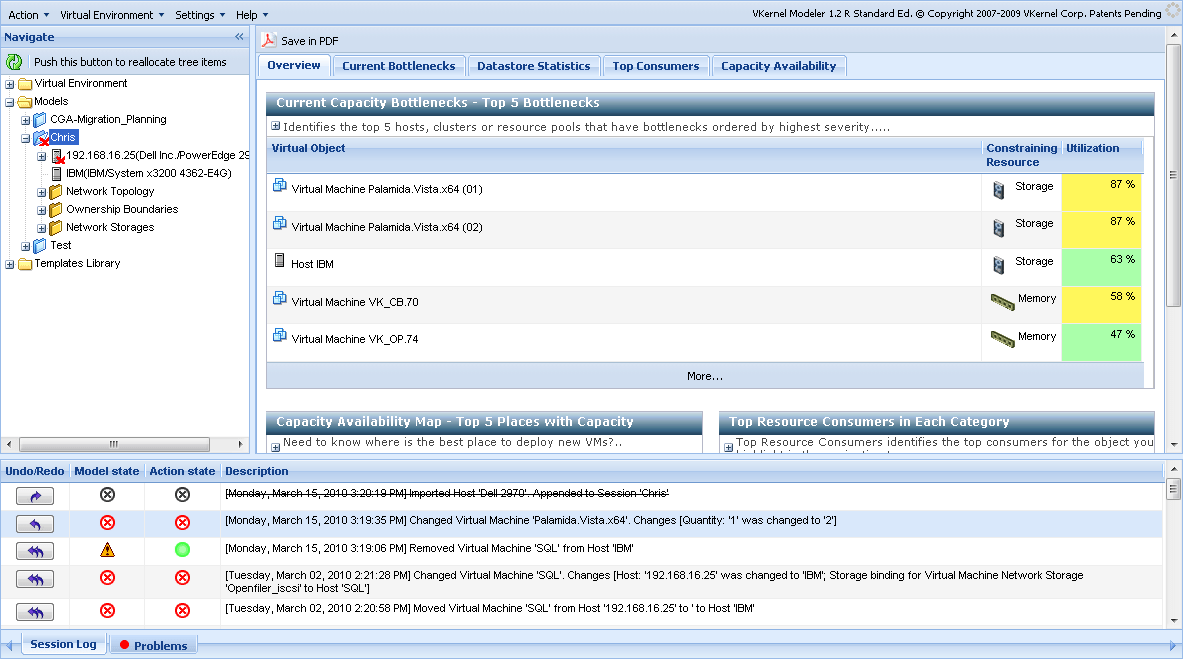Image resolution: width=1183 pixels, height=659 pixels.
Task: Click undo button for Palamida quantity change entry
Action: (x=35, y=524)
